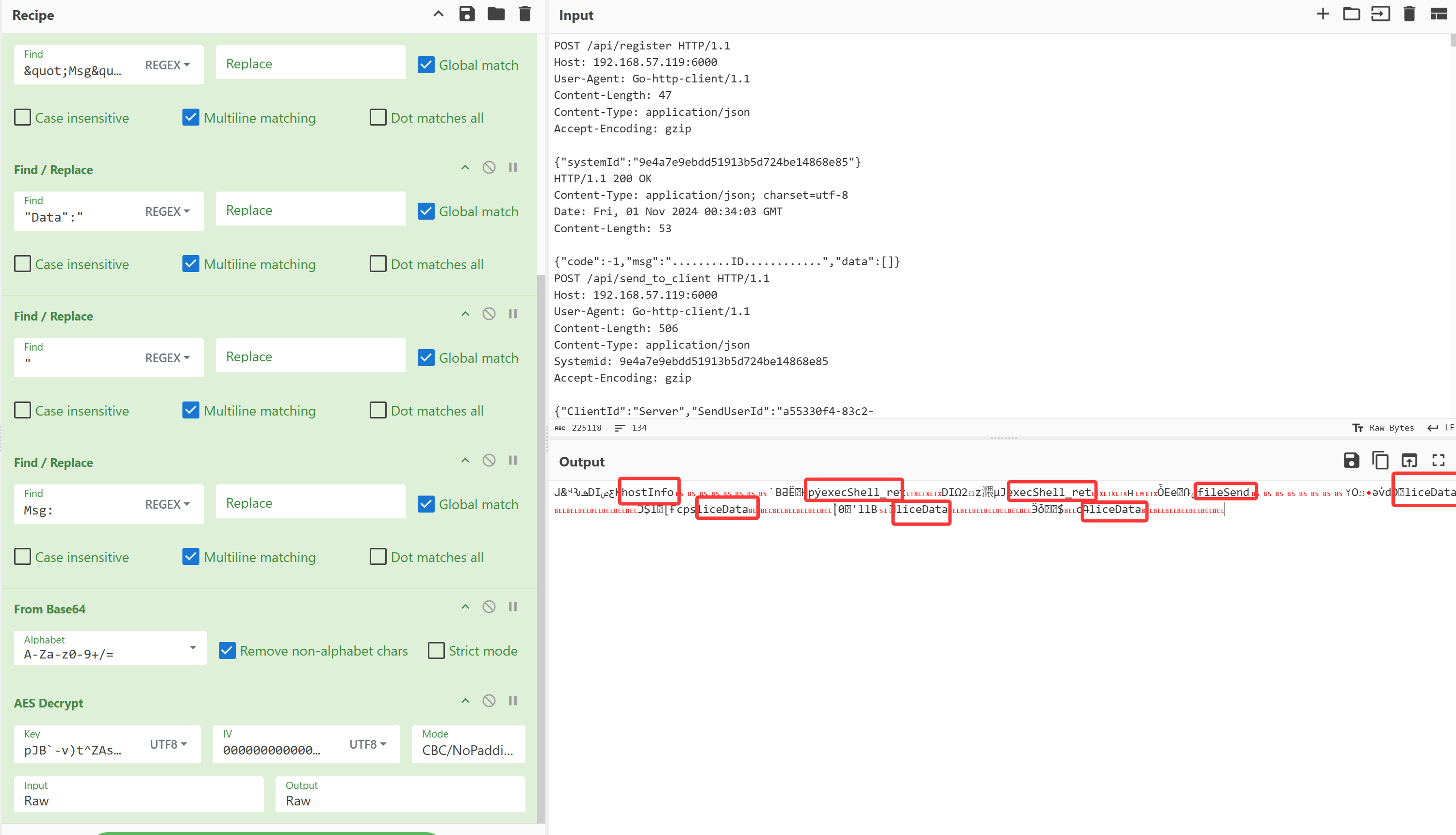Load a recipe via folder icon

tap(496, 15)
